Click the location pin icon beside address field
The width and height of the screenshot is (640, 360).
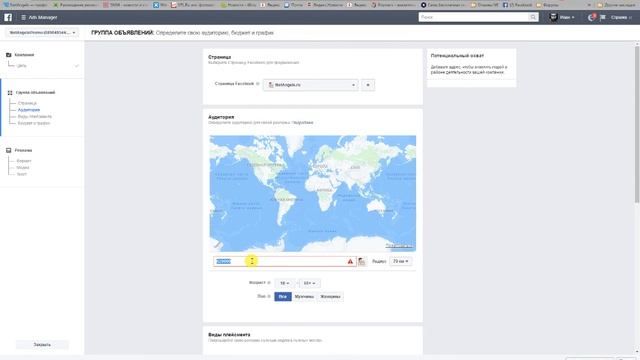362,262
